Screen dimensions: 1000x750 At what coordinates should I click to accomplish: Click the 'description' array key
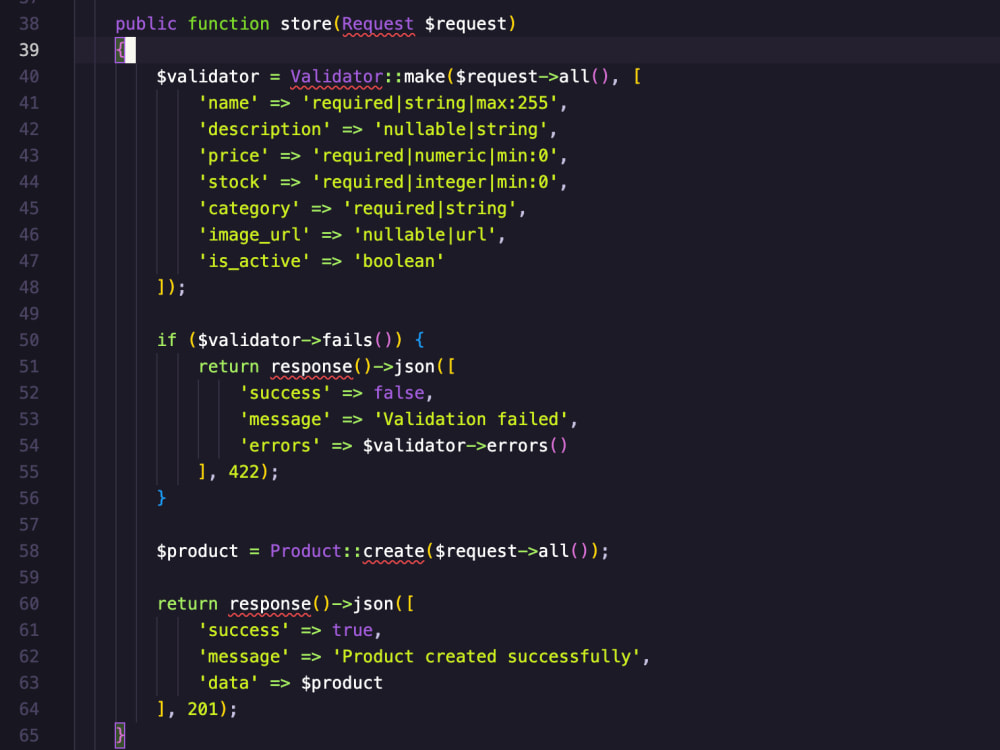(x=265, y=129)
